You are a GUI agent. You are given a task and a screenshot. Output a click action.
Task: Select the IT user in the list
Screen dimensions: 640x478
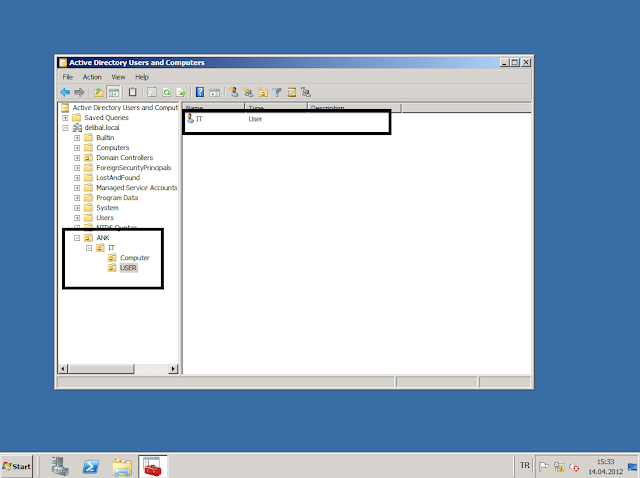(199, 119)
